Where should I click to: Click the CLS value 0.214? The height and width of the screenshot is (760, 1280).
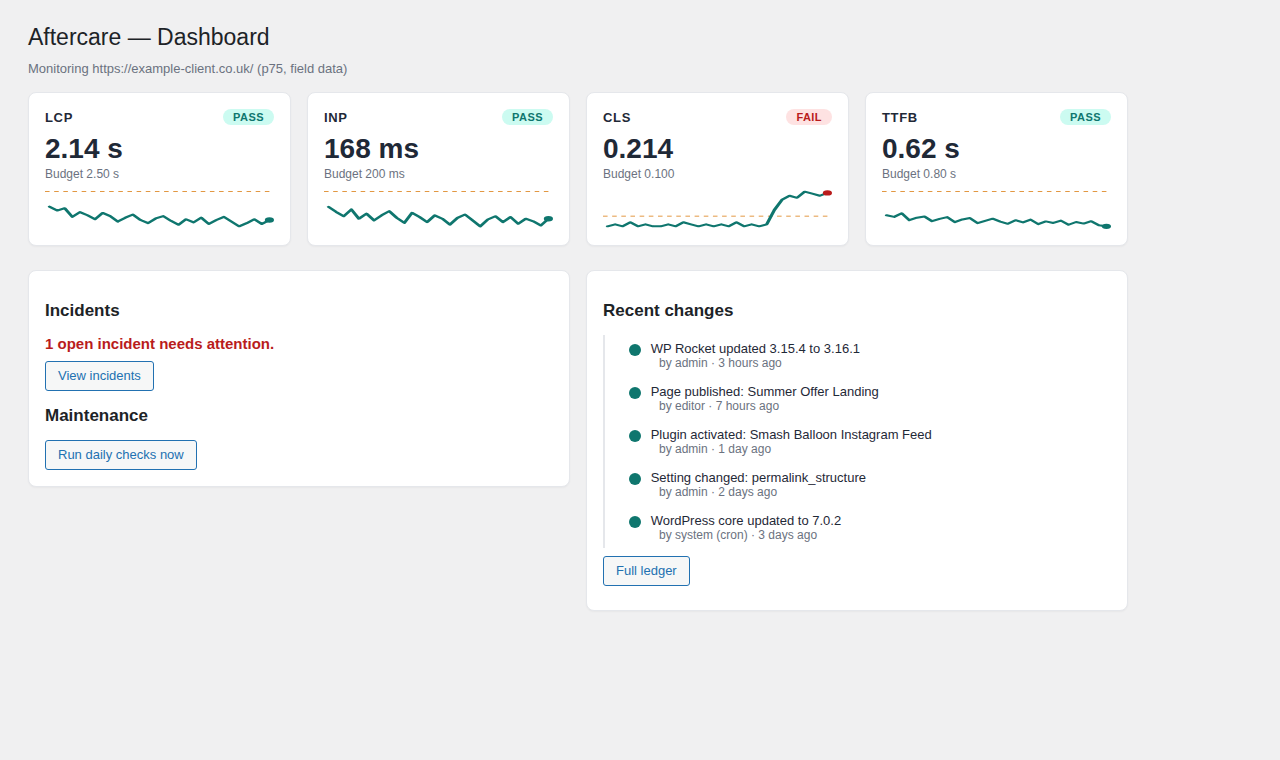click(x=638, y=149)
